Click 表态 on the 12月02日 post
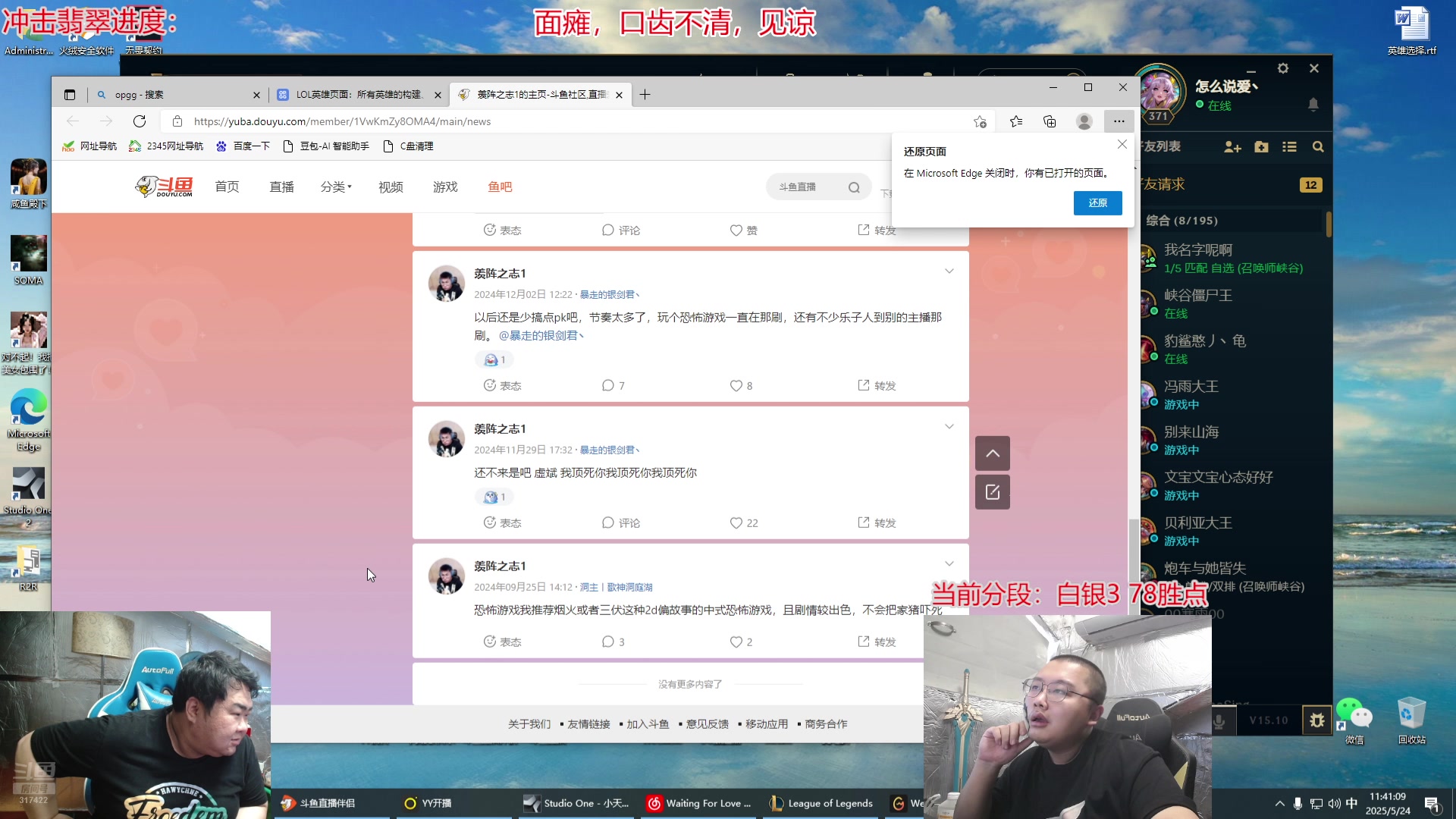This screenshot has height=819, width=1456. click(x=502, y=385)
